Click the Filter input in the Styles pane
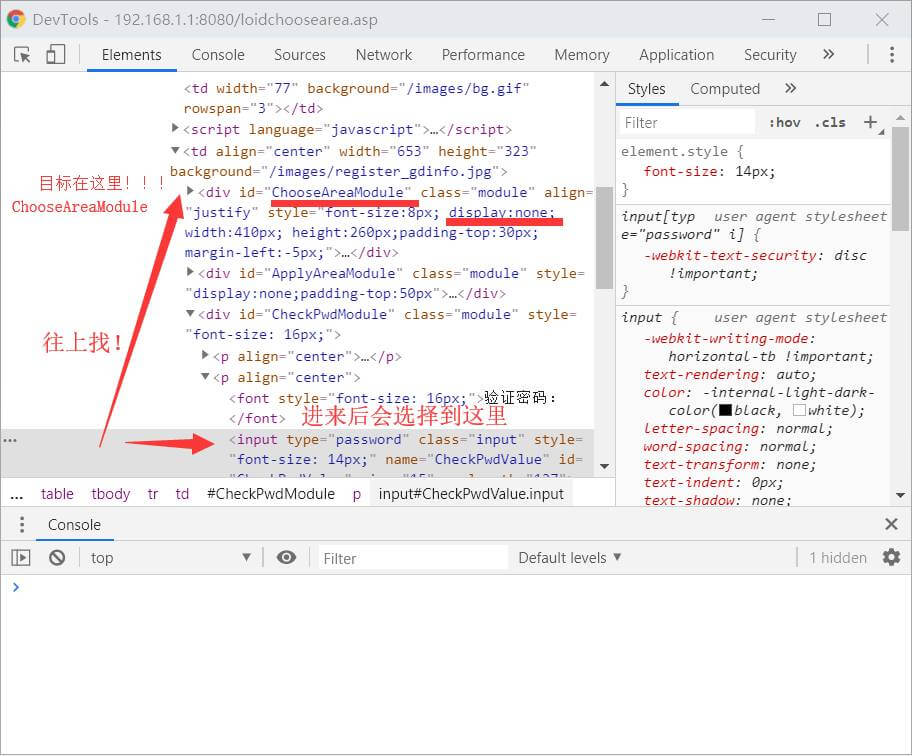Viewport: 912px width, 756px height. pyautogui.click(x=686, y=121)
